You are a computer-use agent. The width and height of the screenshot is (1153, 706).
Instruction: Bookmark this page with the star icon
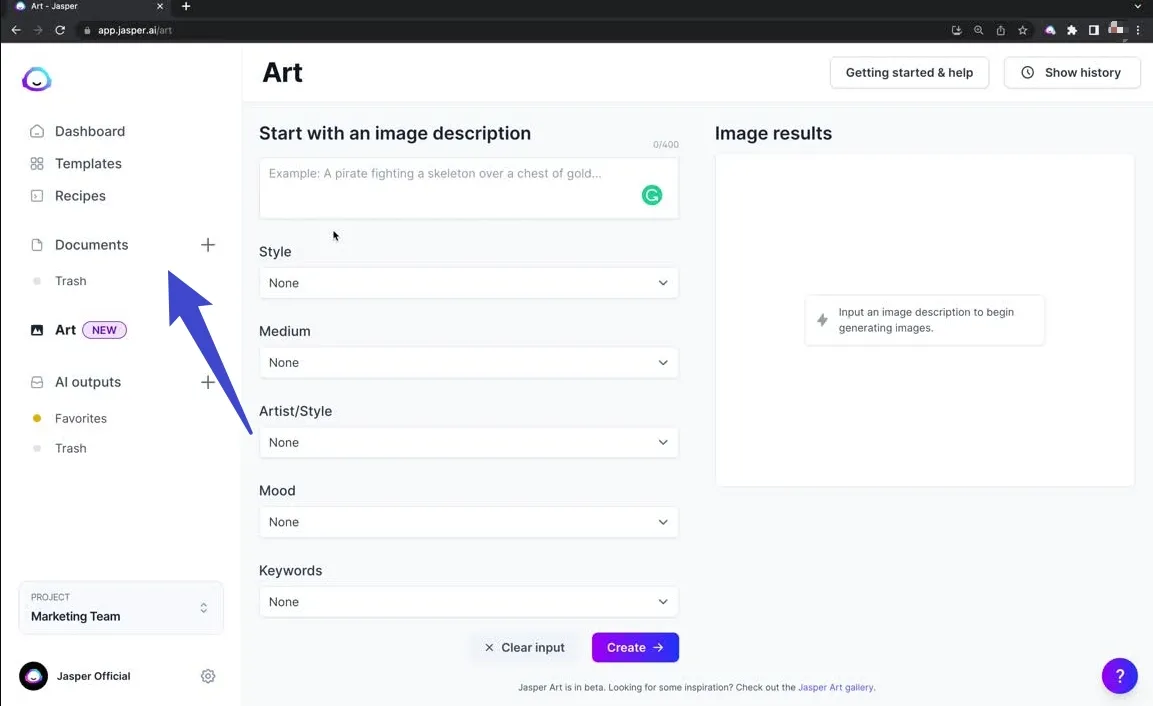coord(1022,30)
